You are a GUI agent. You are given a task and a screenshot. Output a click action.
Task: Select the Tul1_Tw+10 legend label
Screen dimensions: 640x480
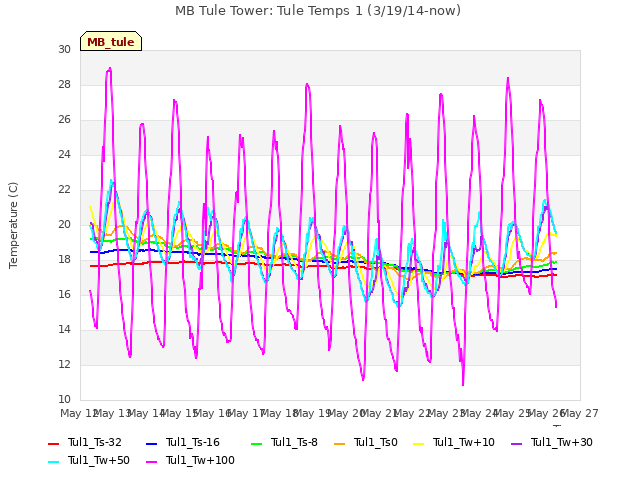[464, 442]
